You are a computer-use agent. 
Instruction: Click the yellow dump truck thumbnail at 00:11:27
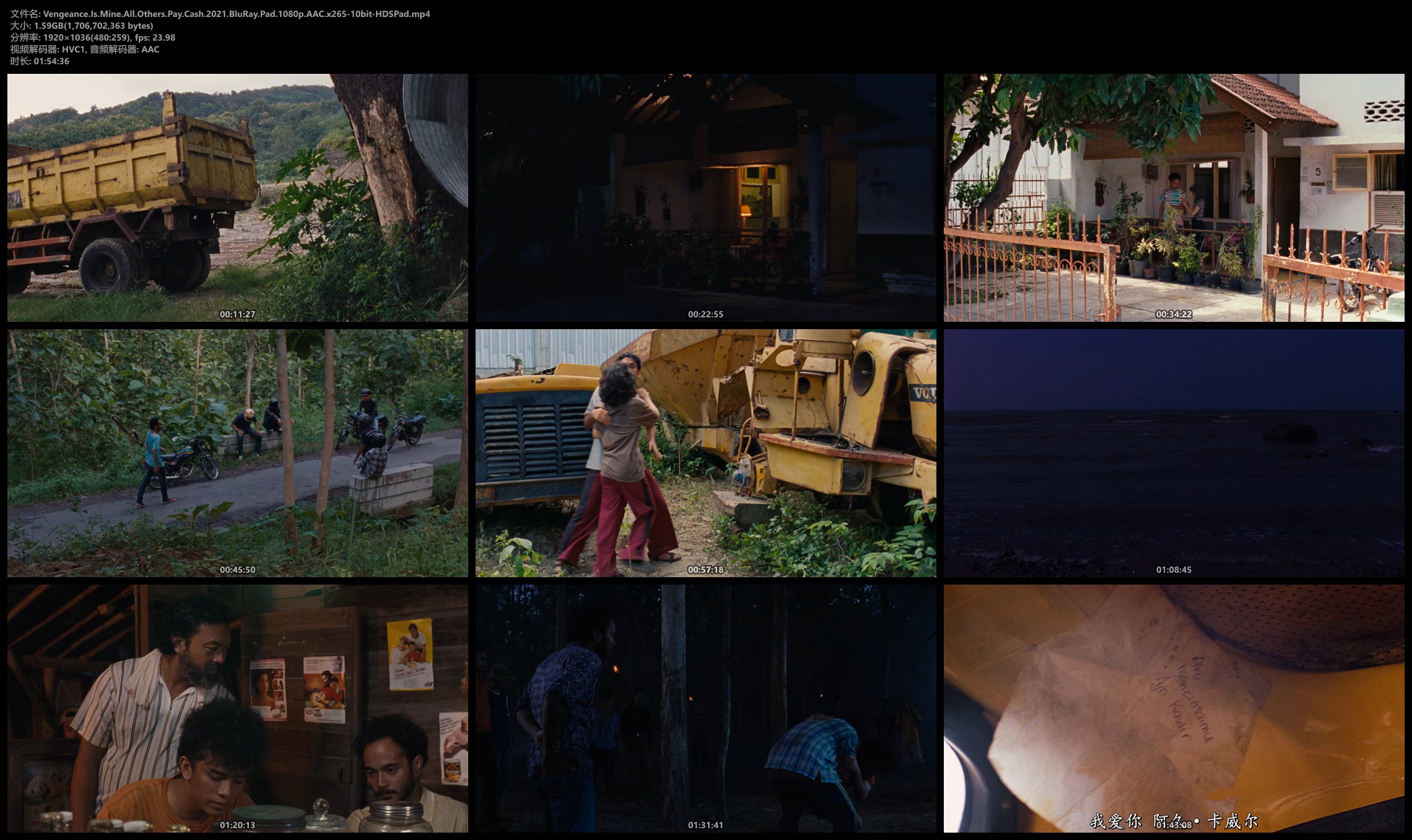238,197
